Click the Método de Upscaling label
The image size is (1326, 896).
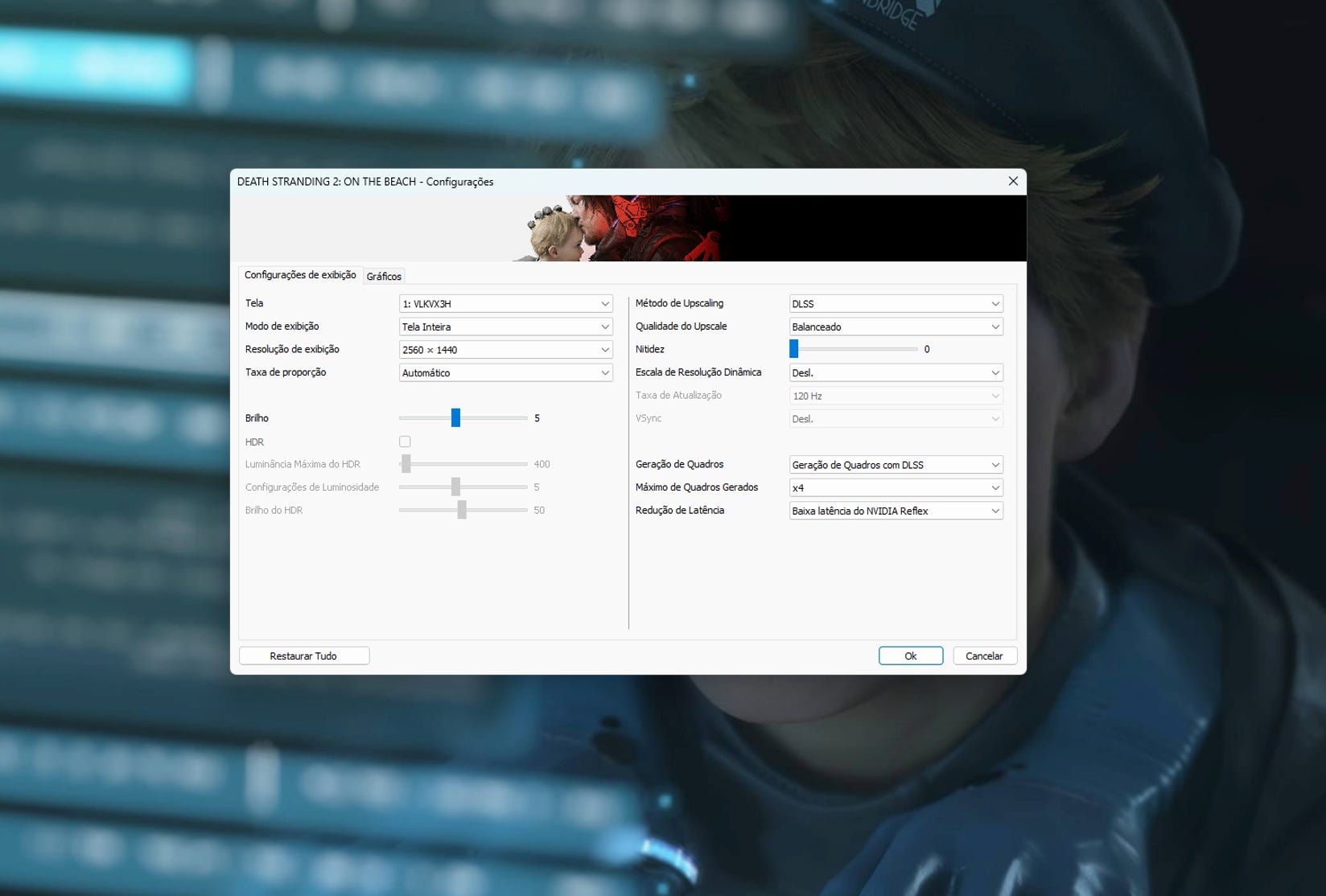point(679,303)
